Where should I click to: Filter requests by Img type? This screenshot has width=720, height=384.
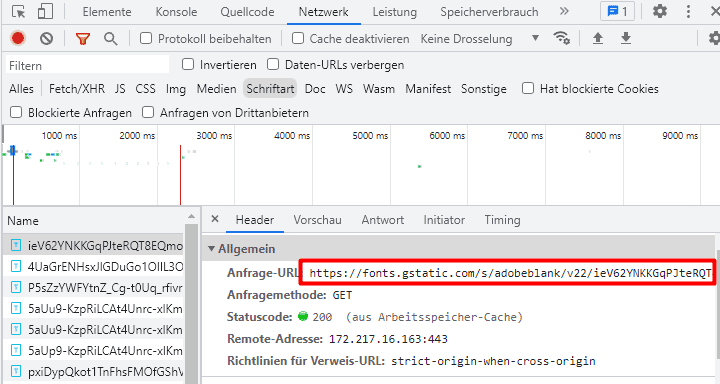(x=176, y=89)
